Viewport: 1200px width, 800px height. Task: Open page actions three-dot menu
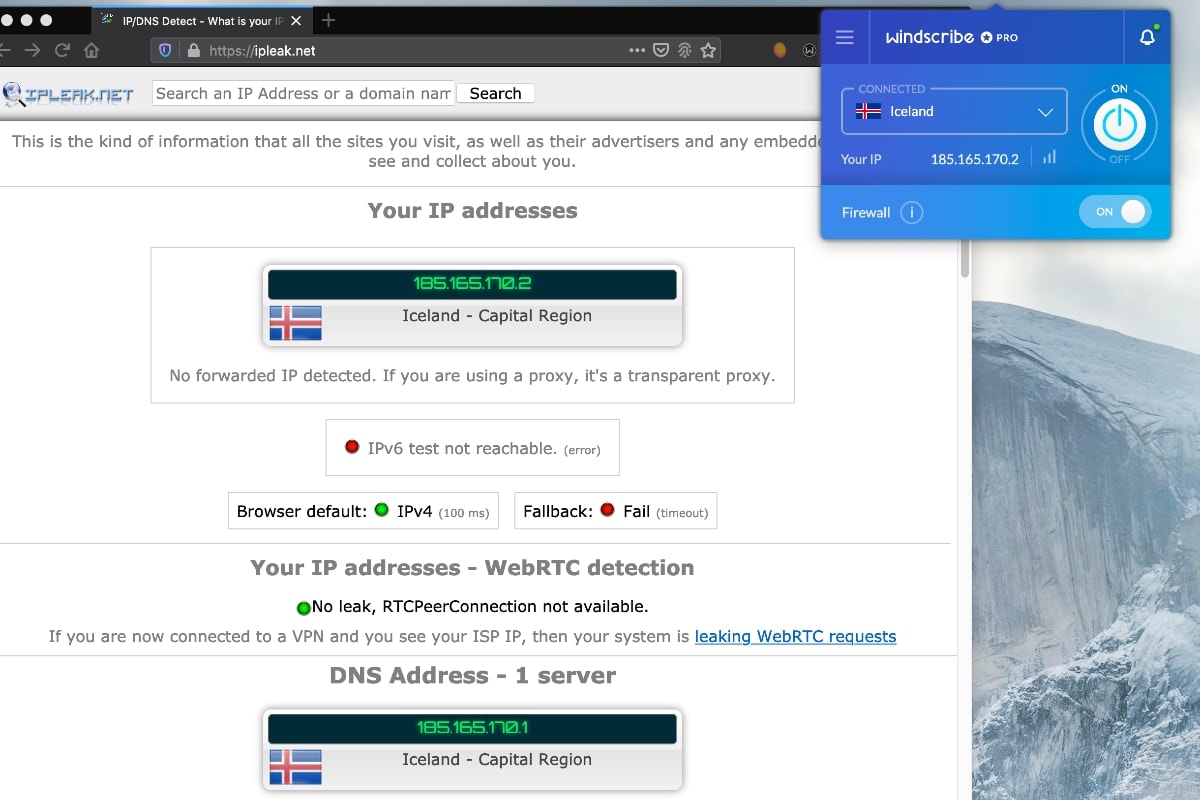[637, 50]
